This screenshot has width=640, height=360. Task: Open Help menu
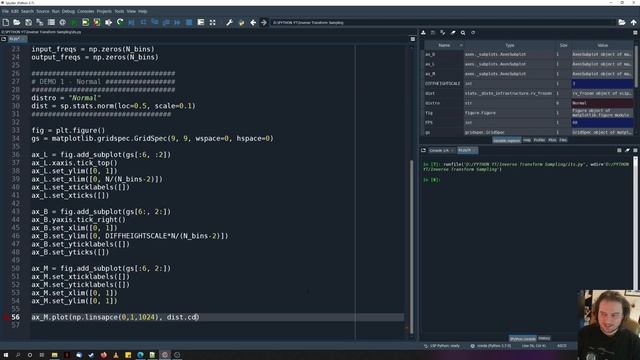coord(143,11)
